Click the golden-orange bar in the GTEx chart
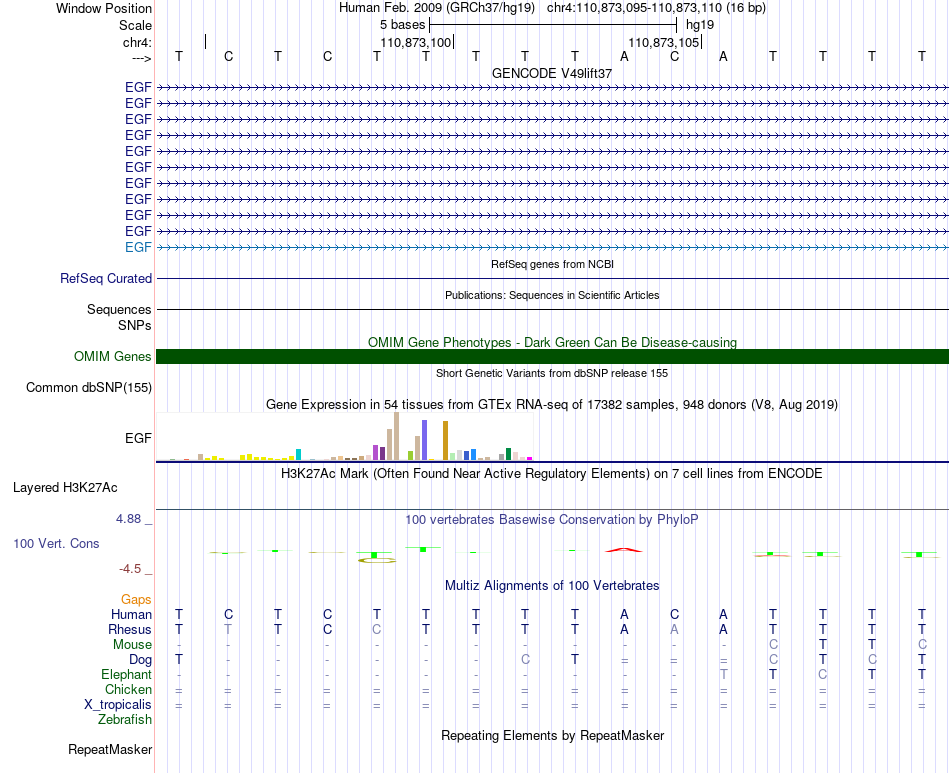Screen dimensions: 950x773 click(445, 440)
